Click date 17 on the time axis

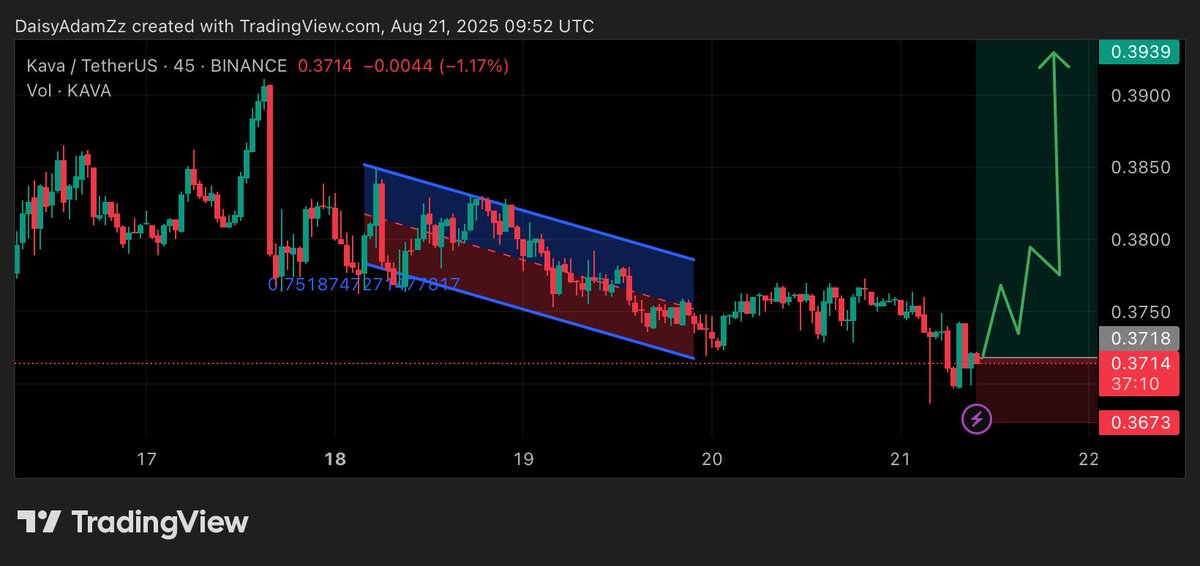[147, 459]
